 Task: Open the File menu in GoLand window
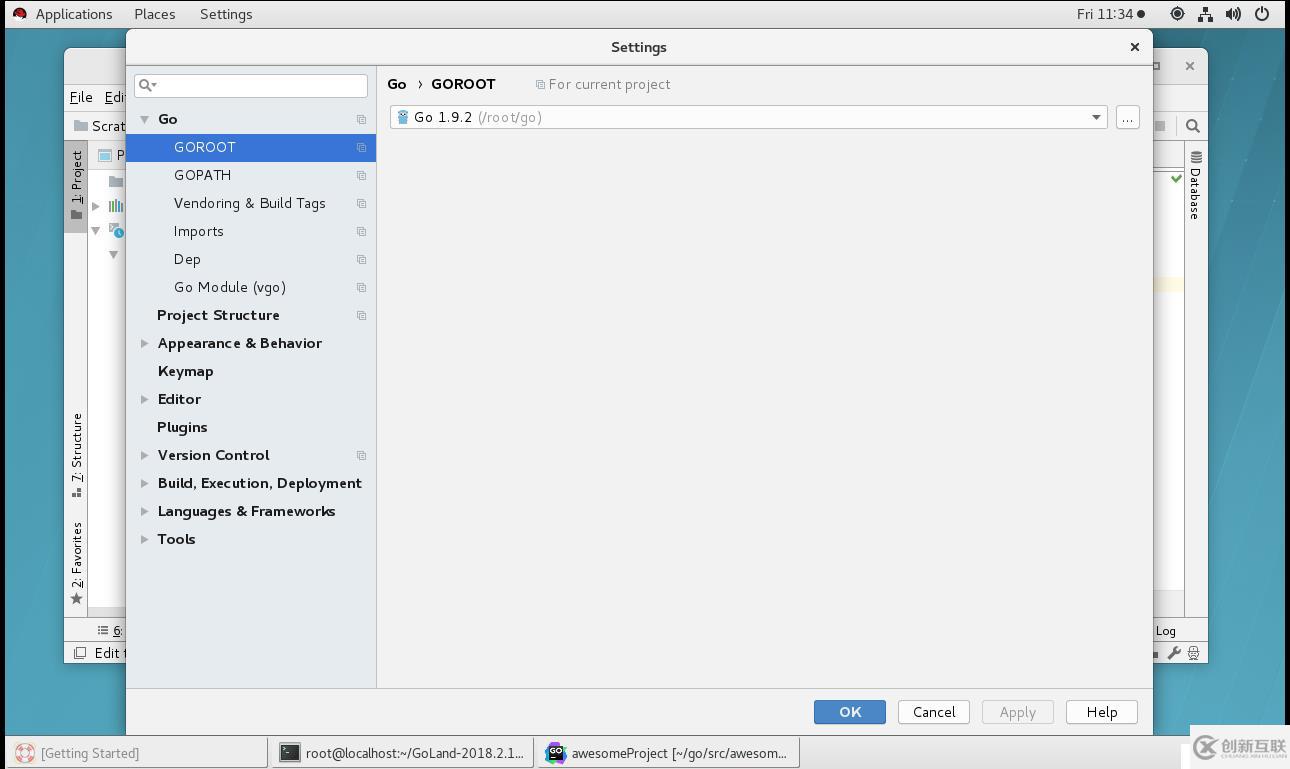(x=81, y=97)
